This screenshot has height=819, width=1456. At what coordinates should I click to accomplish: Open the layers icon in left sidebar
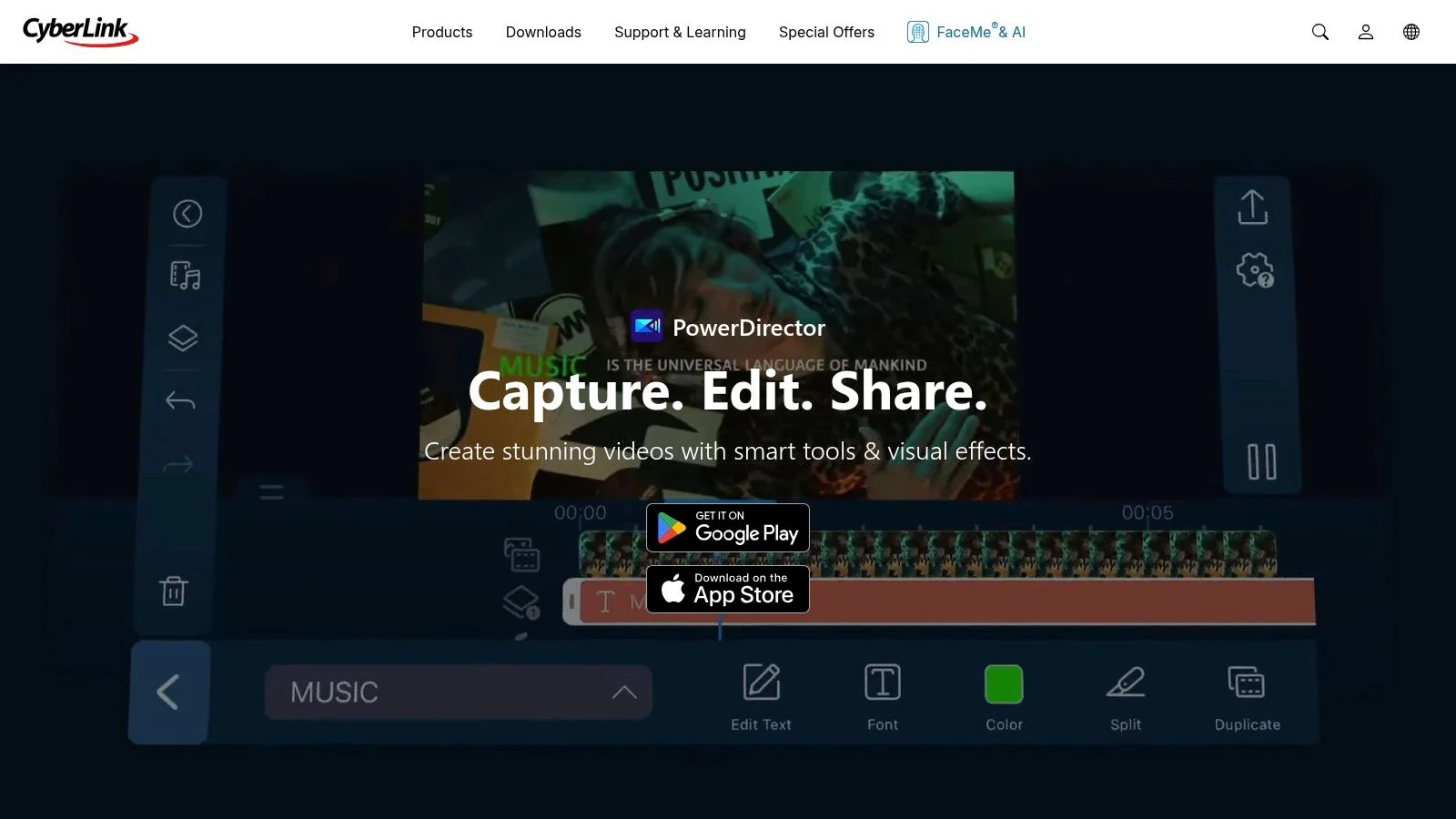(x=183, y=338)
